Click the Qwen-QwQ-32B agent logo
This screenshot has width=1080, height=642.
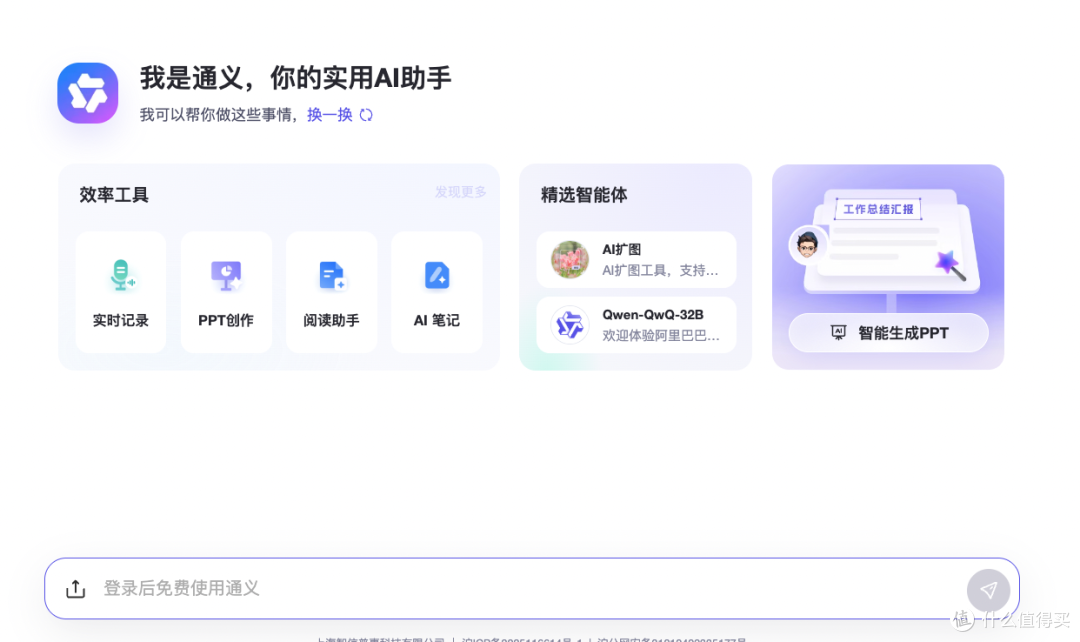point(570,325)
